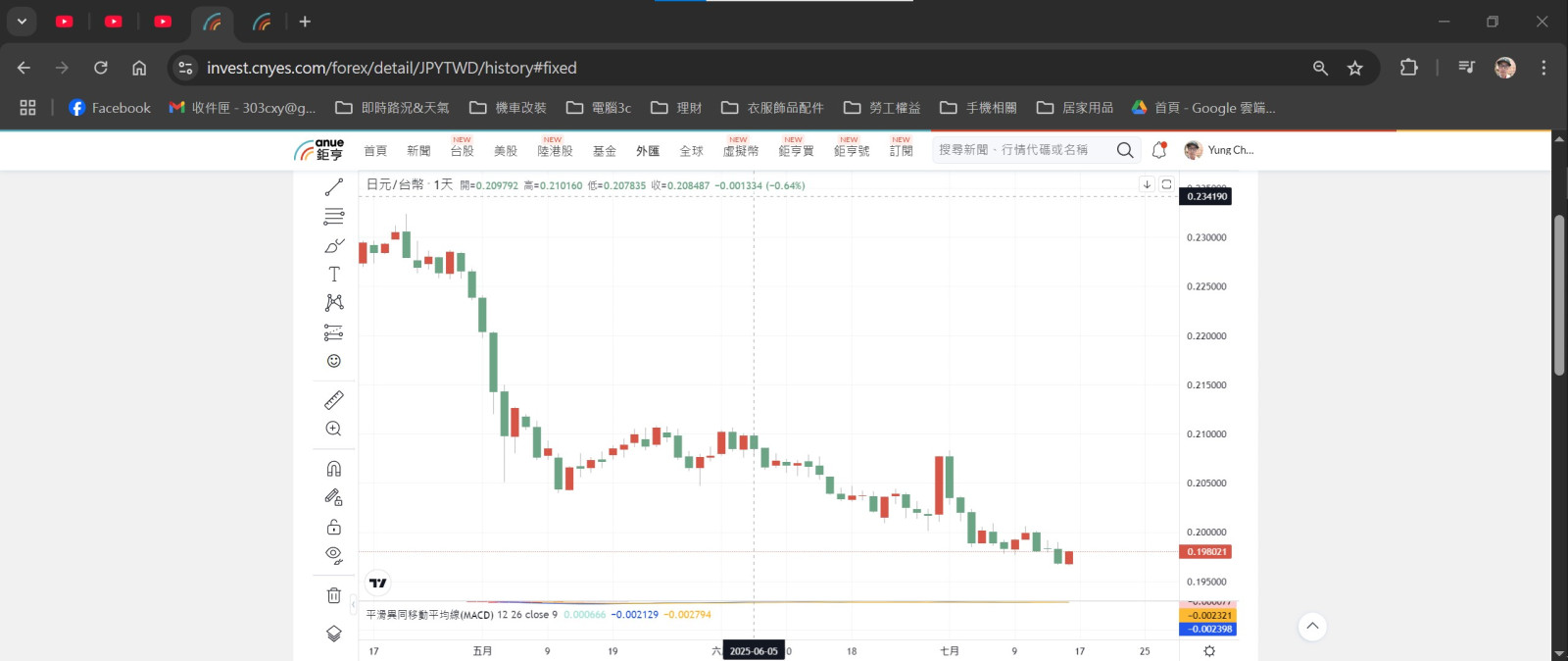This screenshot has height=661, width=1568.
Task: Click the MACD indicator legend label
Action: [x=429, y=615]
